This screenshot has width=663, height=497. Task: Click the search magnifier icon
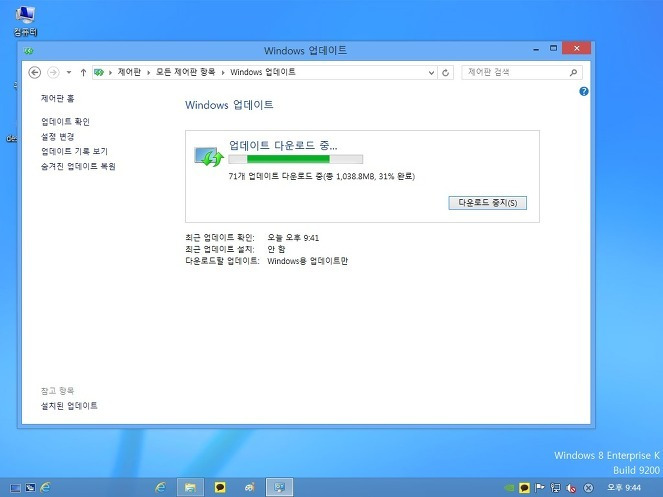click(x=573, y=73)
